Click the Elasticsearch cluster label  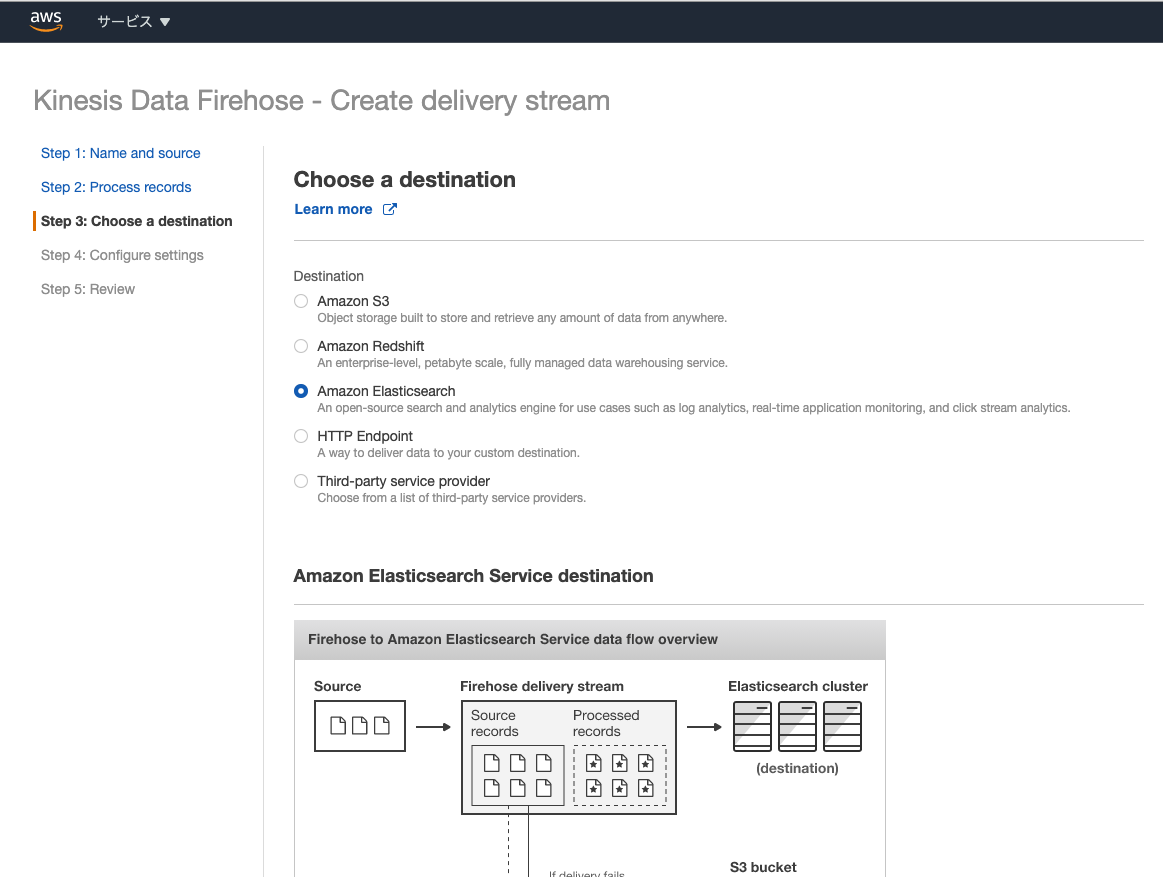(797, 686)
